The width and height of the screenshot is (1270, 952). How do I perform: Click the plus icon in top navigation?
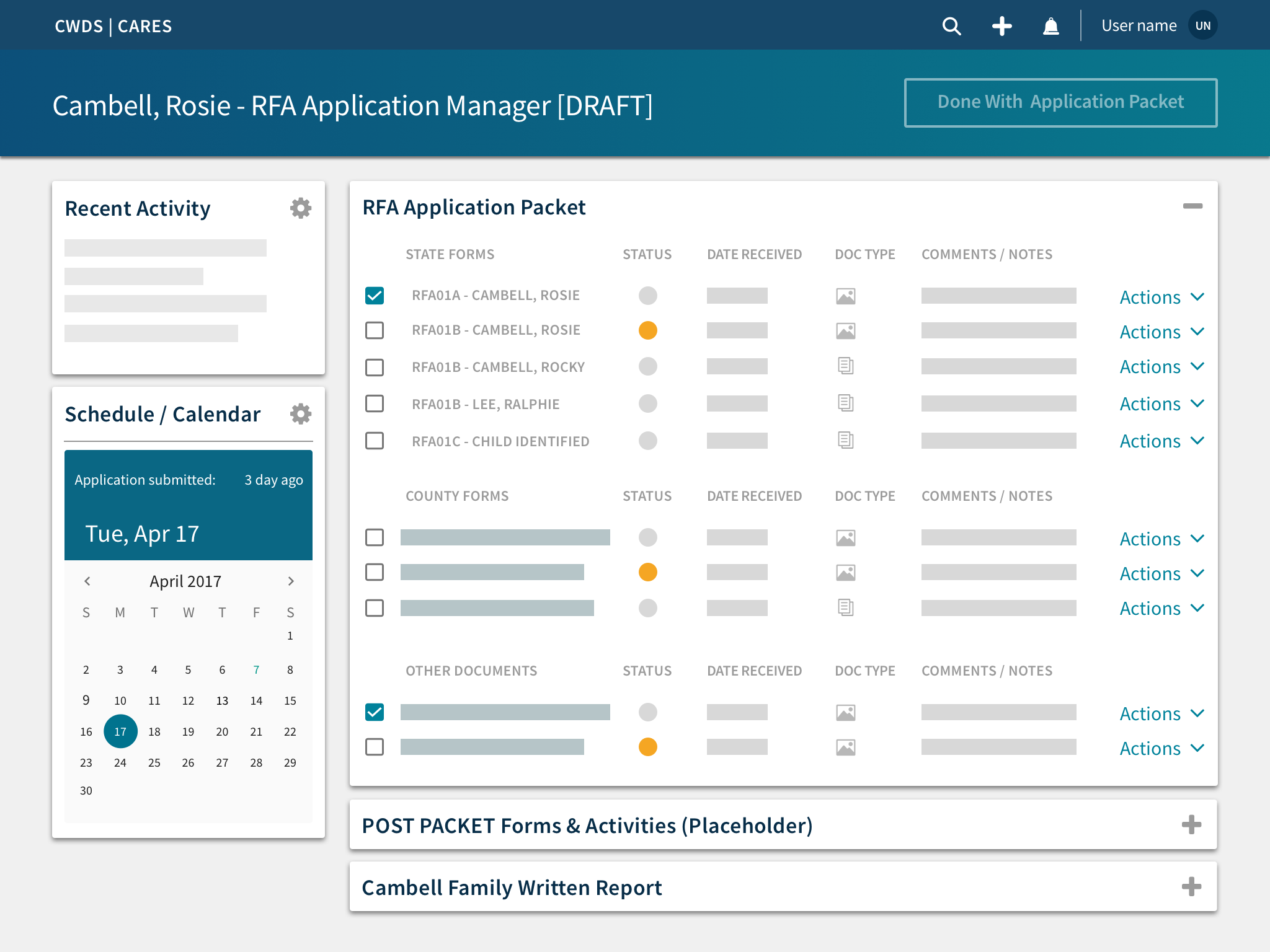coord(1001,26)
